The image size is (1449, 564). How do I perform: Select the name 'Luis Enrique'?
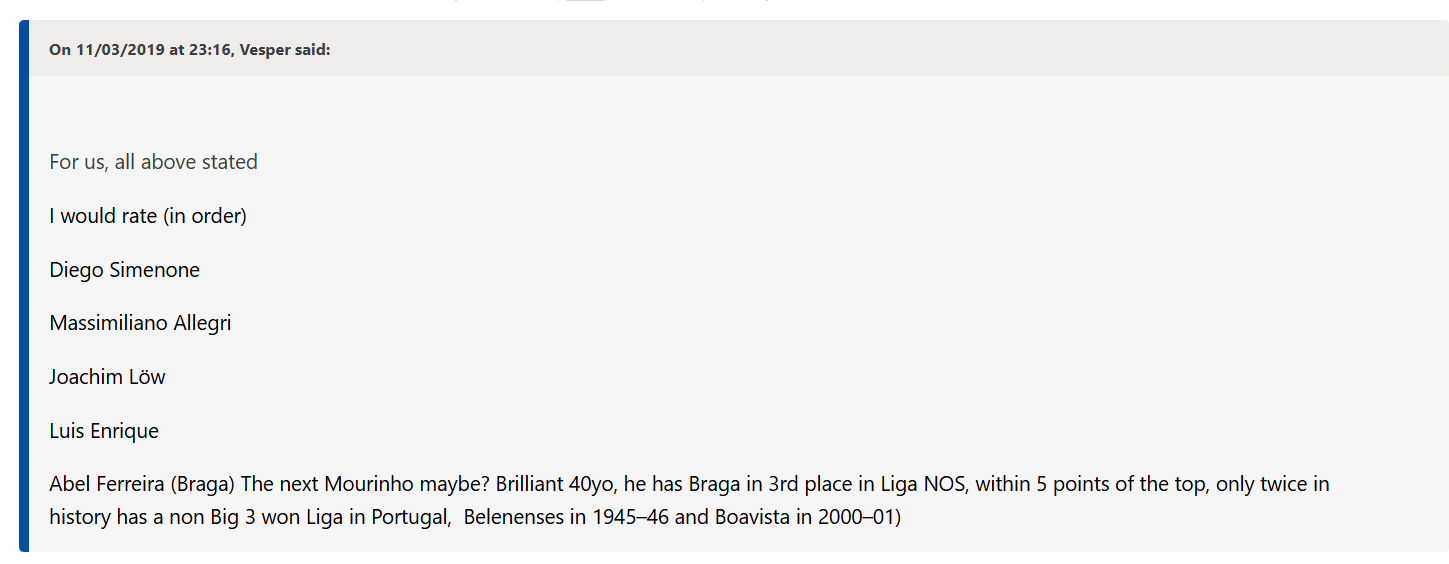click(x=104, y=431)
